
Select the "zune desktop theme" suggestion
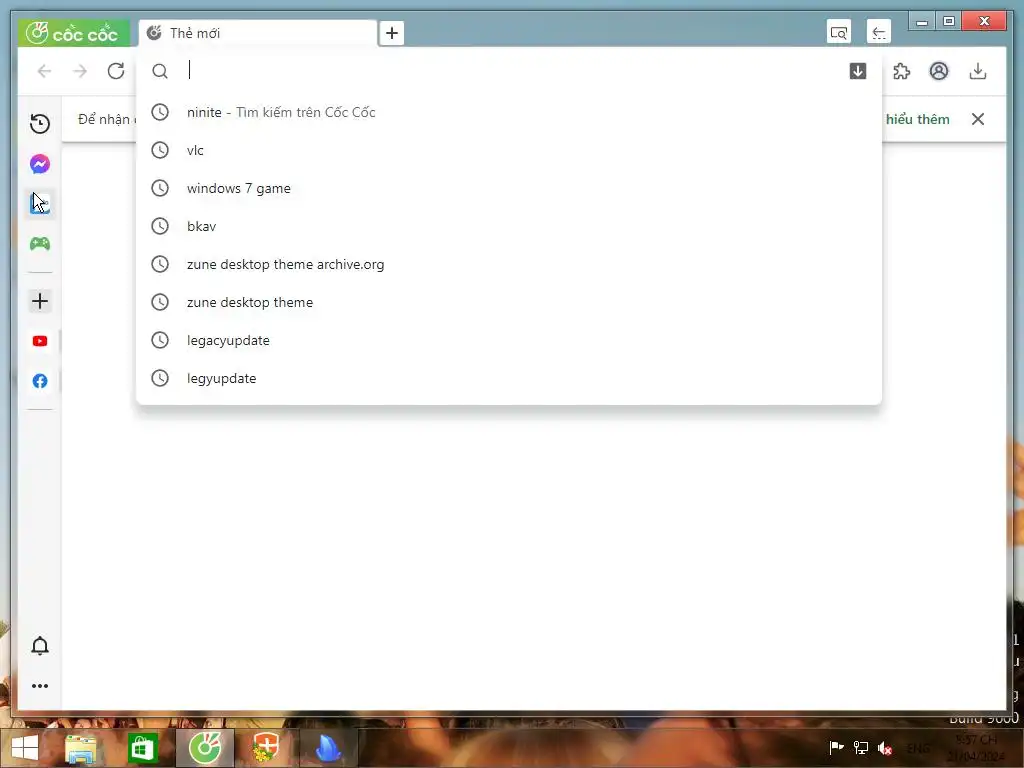(509, 302)
